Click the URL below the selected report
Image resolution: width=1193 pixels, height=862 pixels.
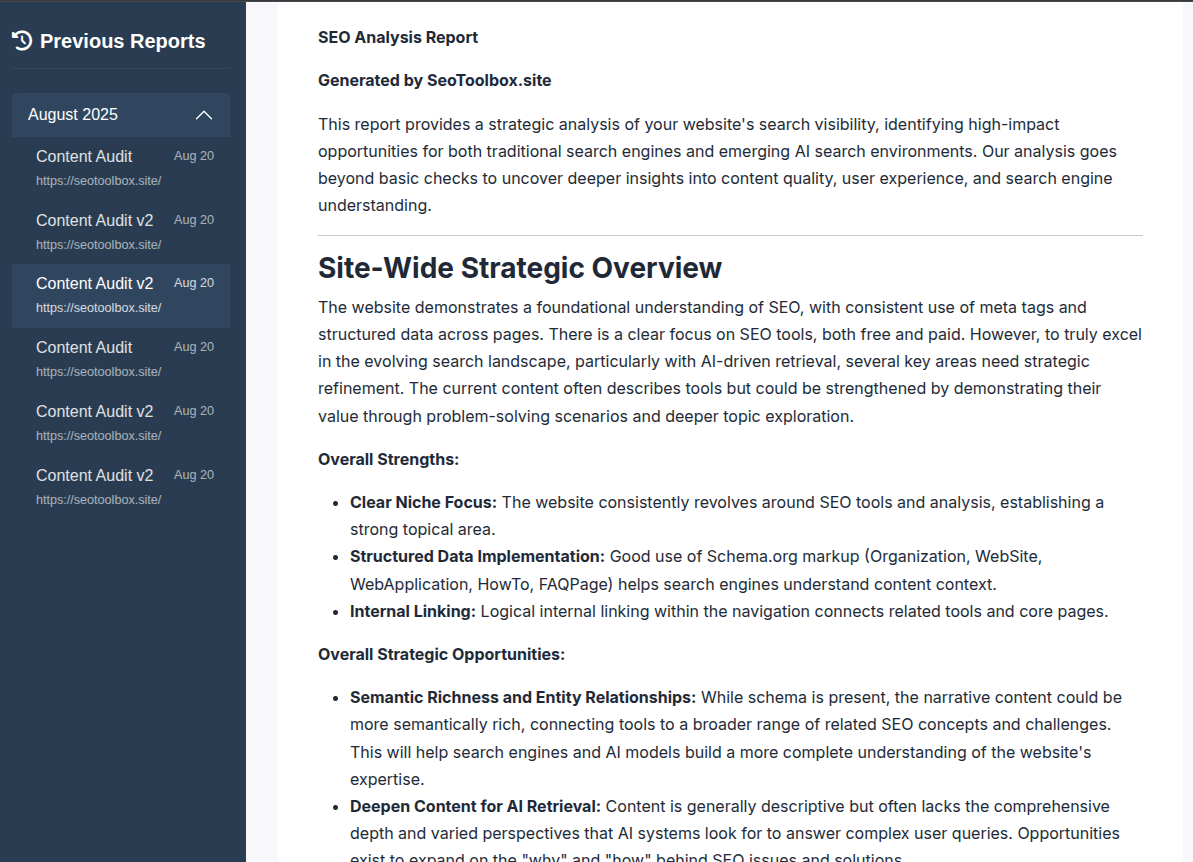[x=98, y=307]
